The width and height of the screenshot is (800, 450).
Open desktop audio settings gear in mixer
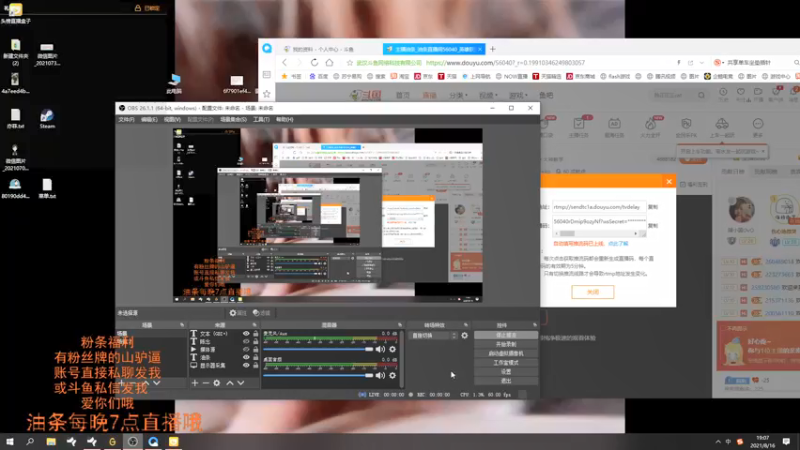(392, 376)
